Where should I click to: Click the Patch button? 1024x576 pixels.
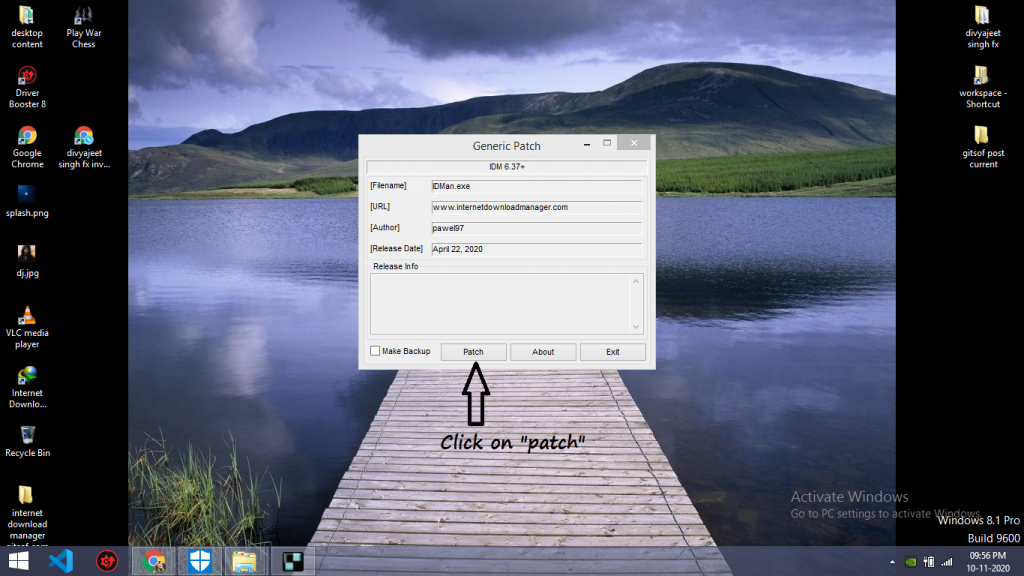473,352
